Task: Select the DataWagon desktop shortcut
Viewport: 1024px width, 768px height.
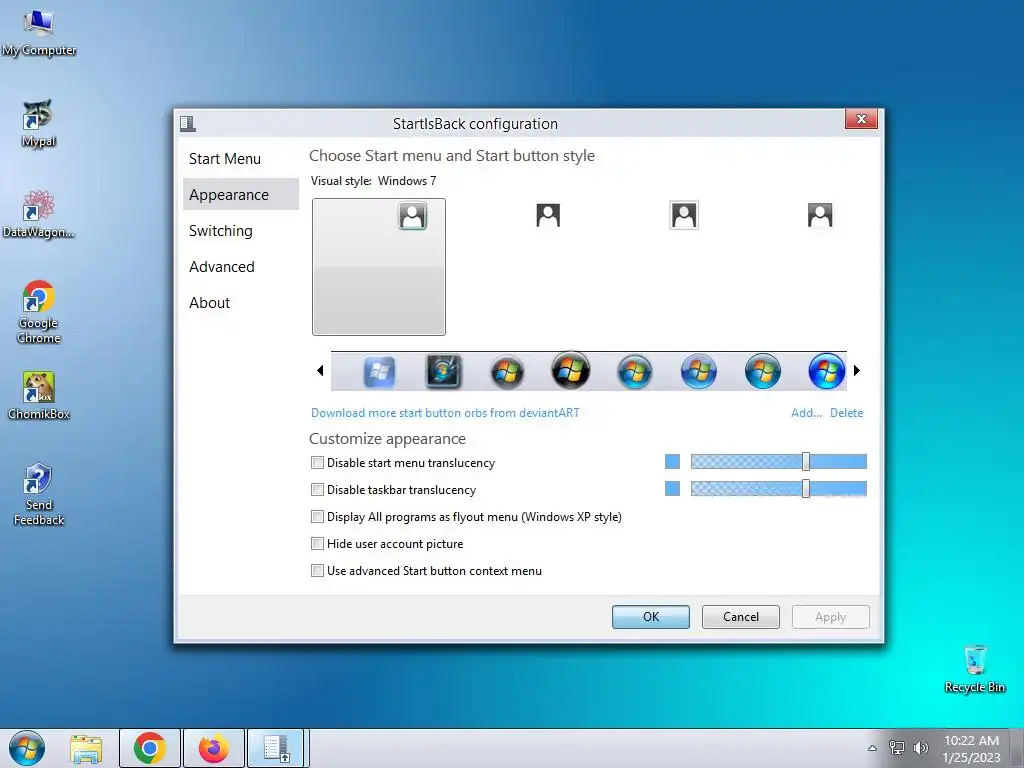Action: [x=39, y=214]
